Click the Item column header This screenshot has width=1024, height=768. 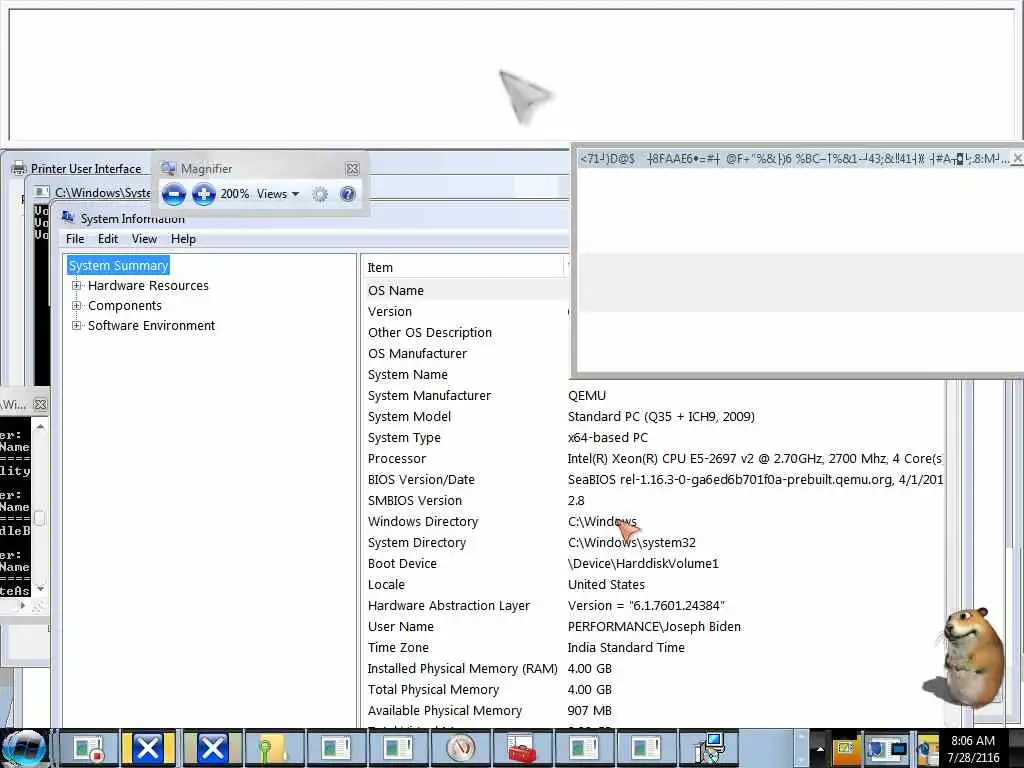tap(462, 267)
